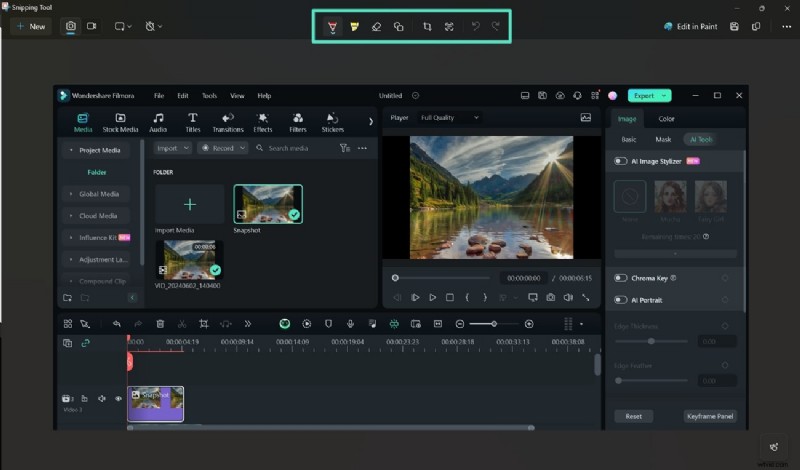Turn on the AI Portrait switch
The width and height of the screenshot is (800, 470).
coord(621,300)
